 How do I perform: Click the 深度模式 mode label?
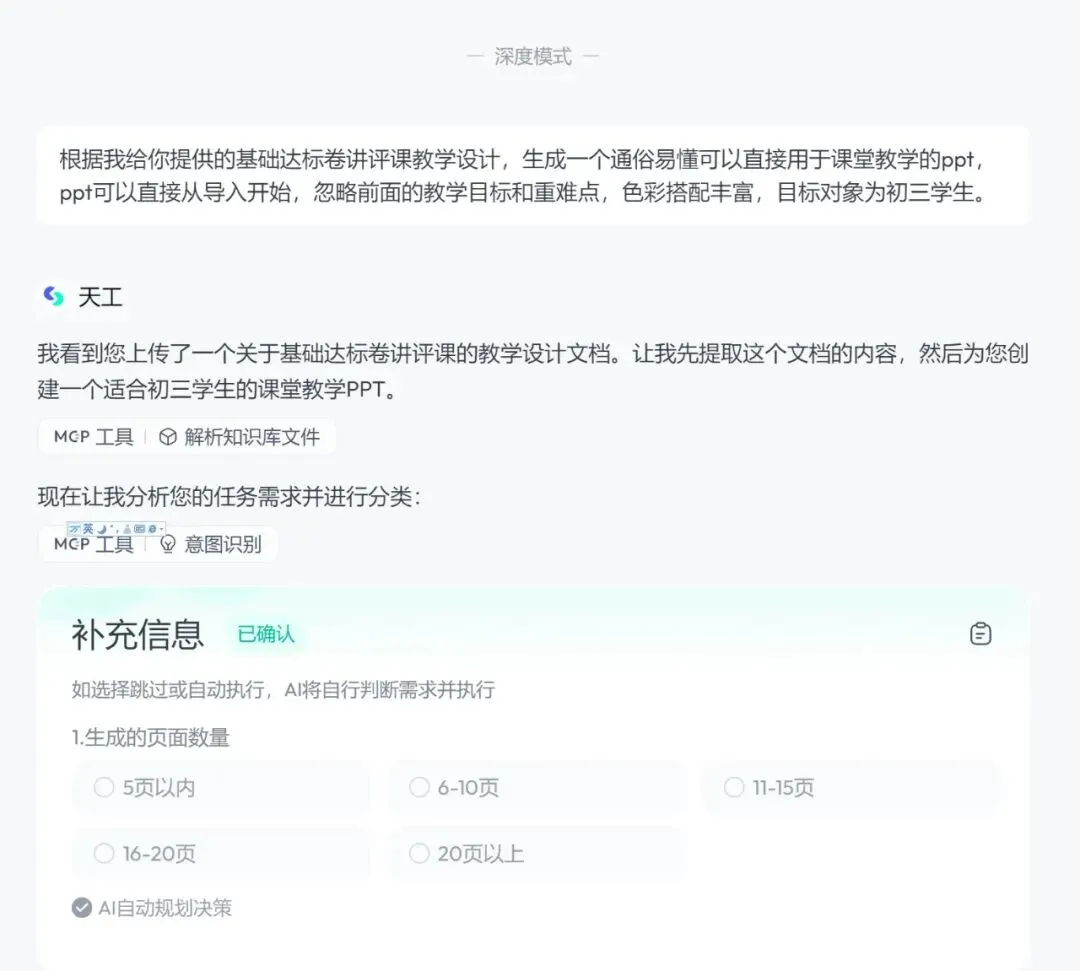[x=535, y=55]
